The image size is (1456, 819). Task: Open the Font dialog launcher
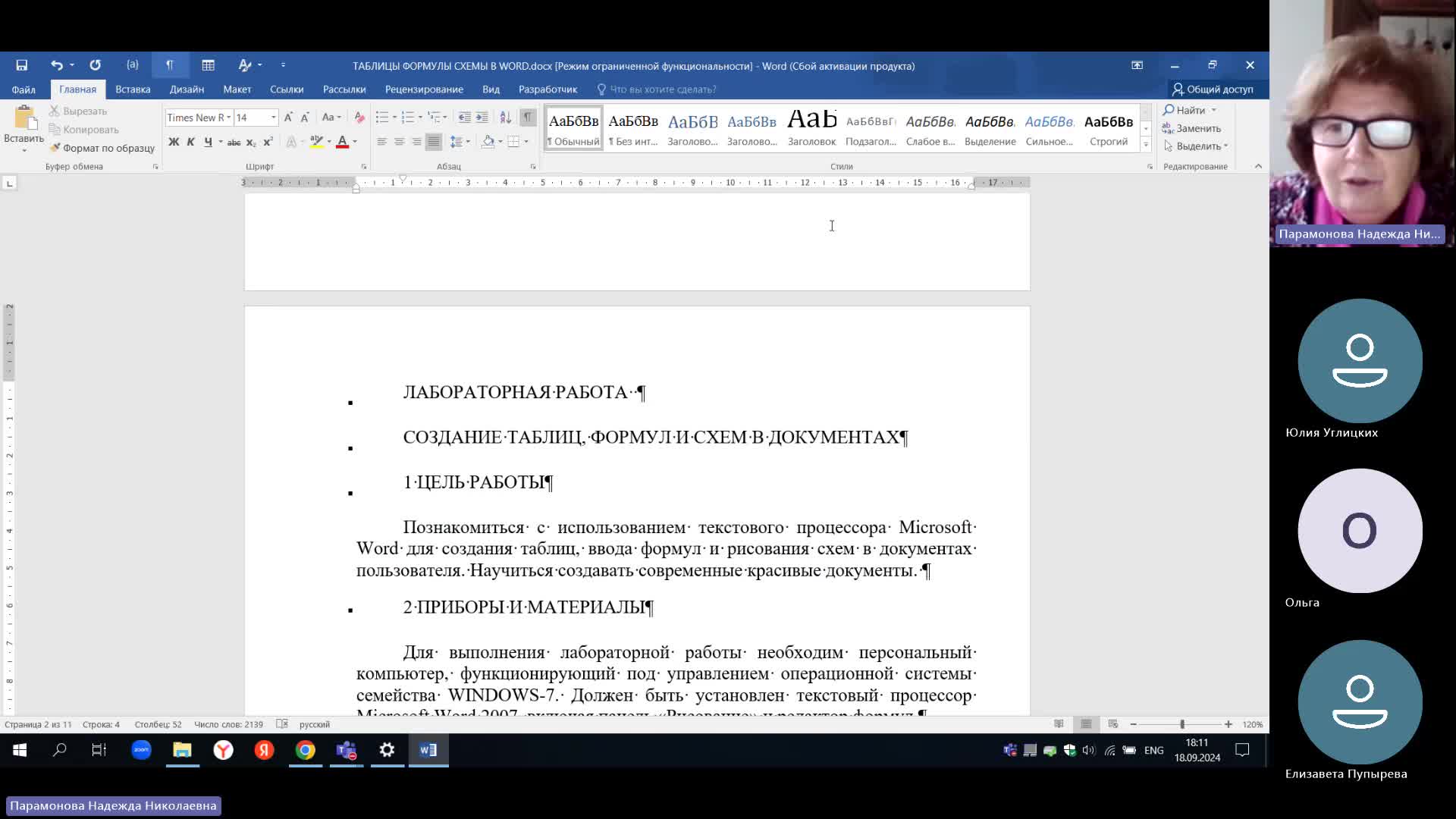pos(364,166)
